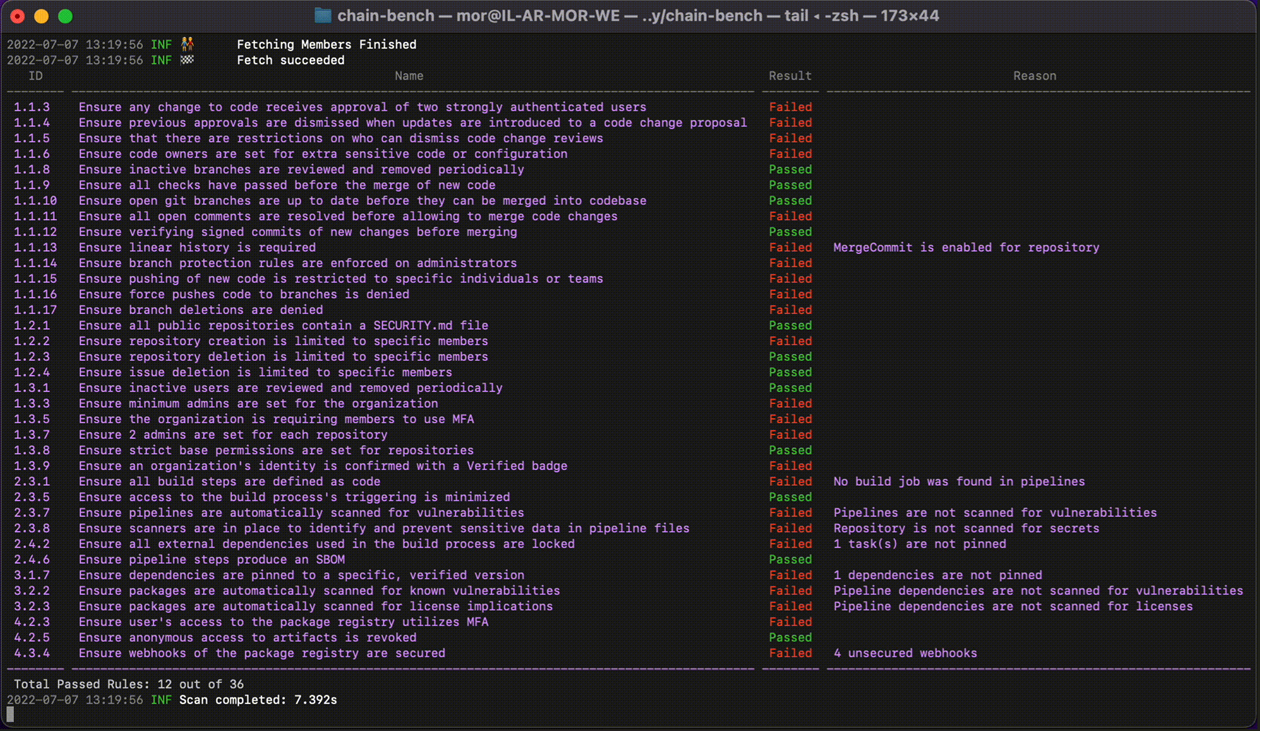Click the terminal cursor block at the prompt
This screenshot has height=731, width=1261.
pyautogui.click(x=10, y=715)
